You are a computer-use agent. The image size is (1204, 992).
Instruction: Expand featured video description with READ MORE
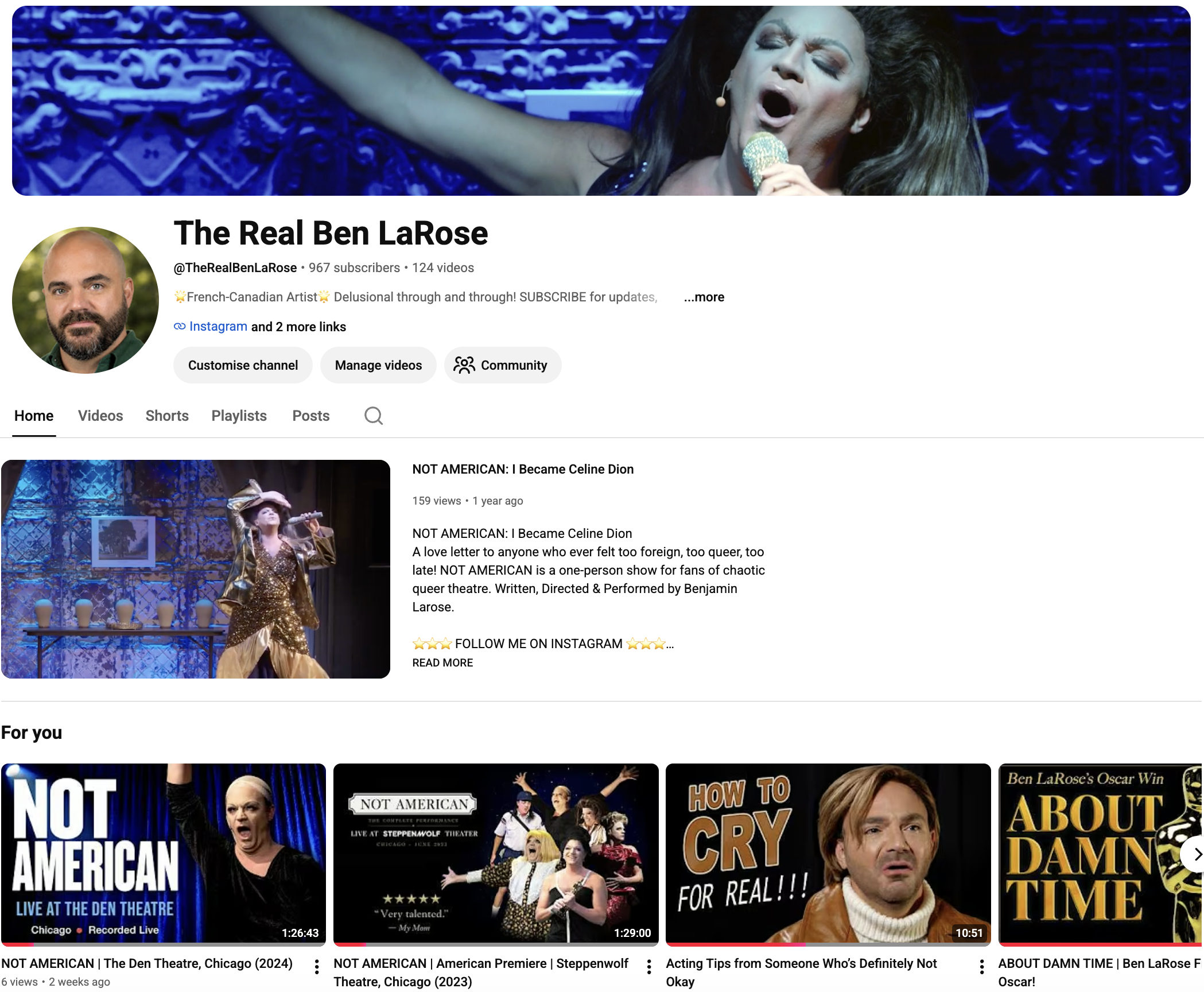coord(442,662)
